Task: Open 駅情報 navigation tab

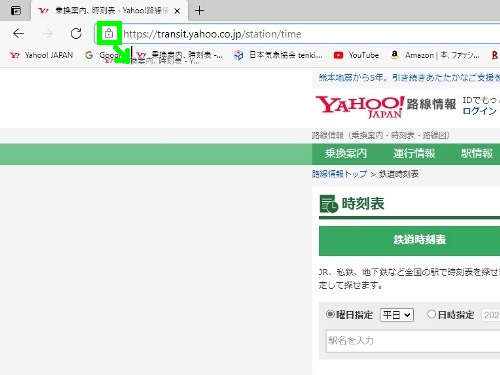Action: (x=477, y=154)
